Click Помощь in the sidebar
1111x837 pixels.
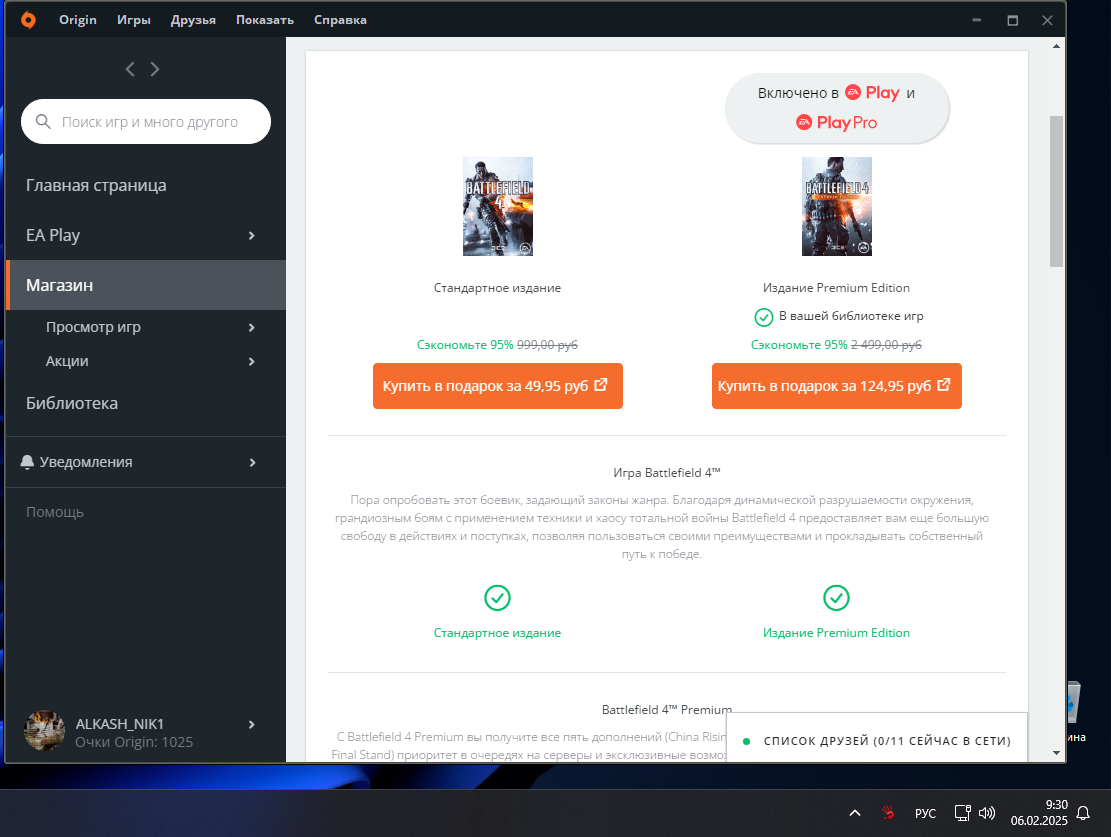pyautogui.click(x=55, y=512)
